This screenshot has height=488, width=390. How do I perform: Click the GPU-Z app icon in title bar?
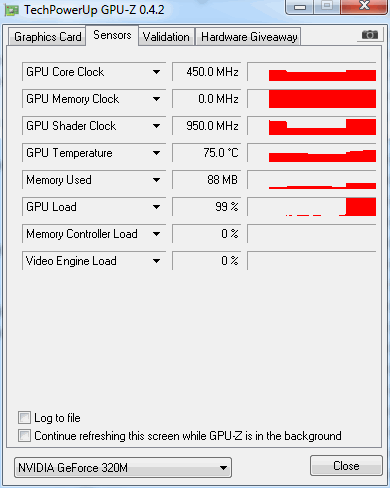[12, 10]
